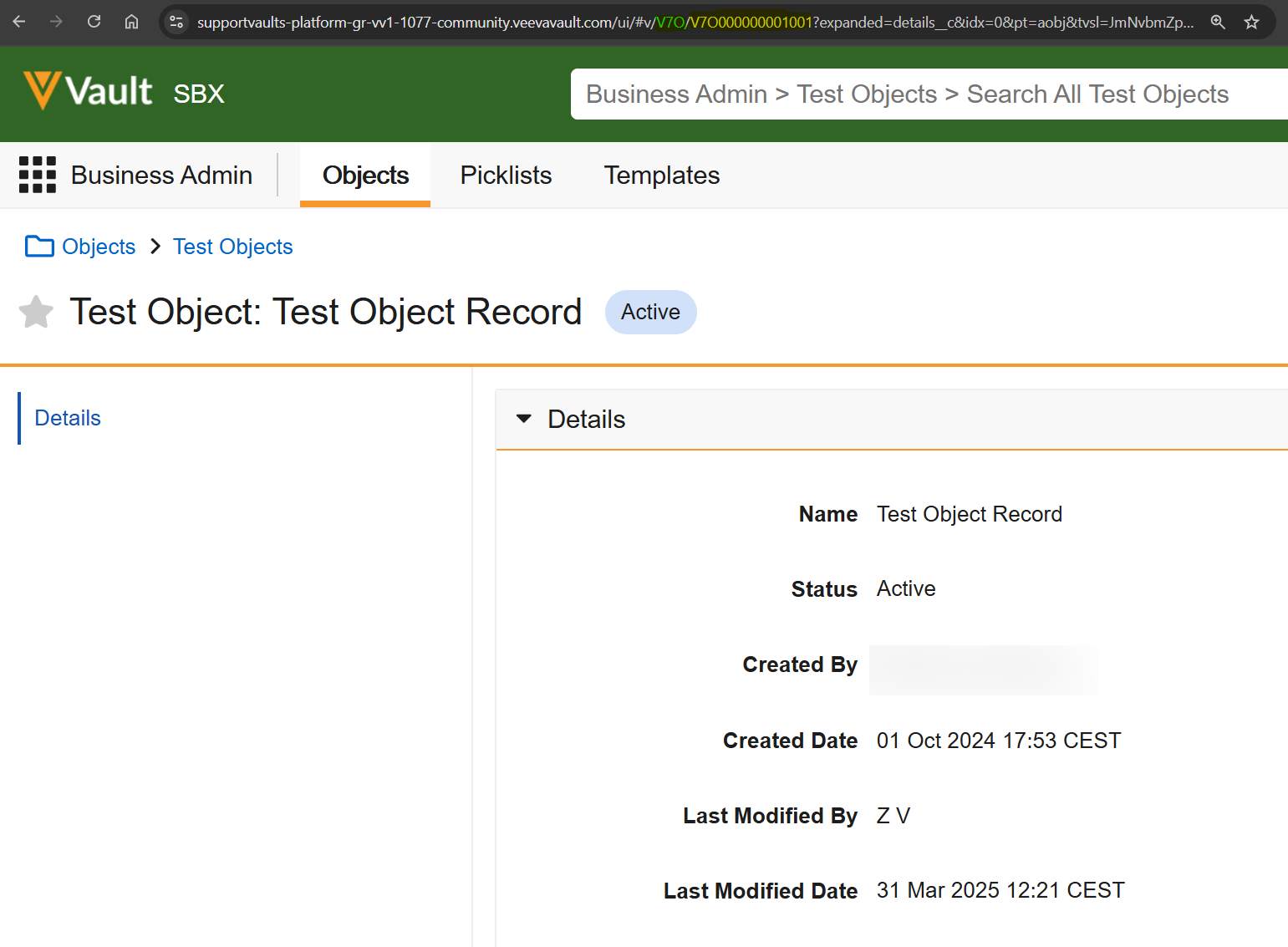This screenshot has height=947, width=1288.
Task: Click the browser home icon
Action: pos(131,22)
